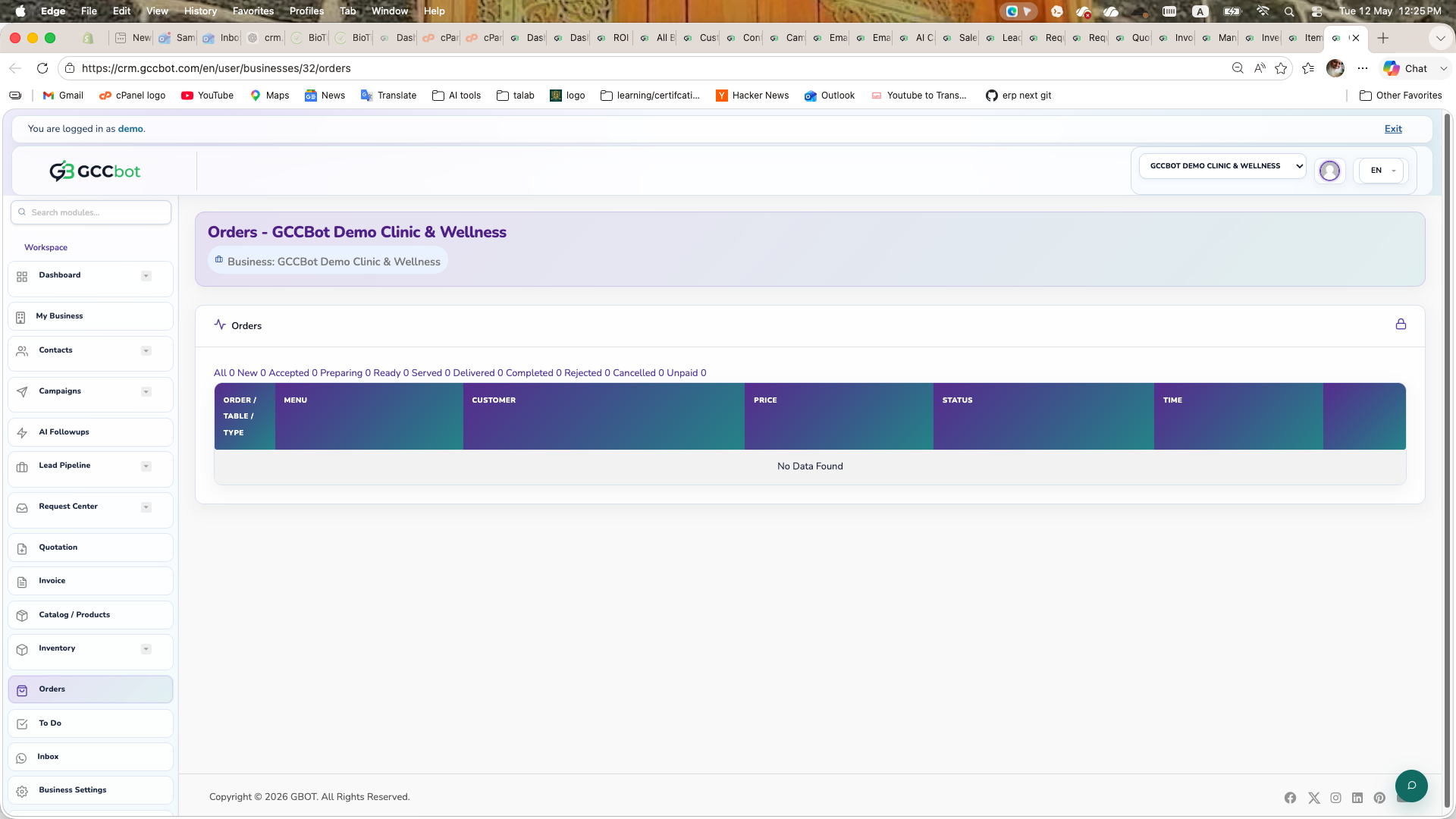This screenshot has height=819, width=1456.
Task: Filter orders by Unpaid status
Action: (x=686, y=373)
